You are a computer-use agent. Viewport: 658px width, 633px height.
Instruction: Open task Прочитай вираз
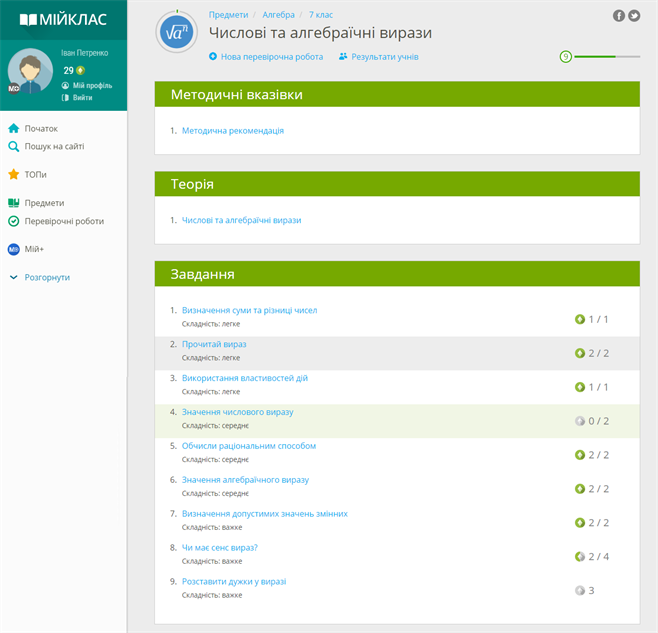coord(214,344)
